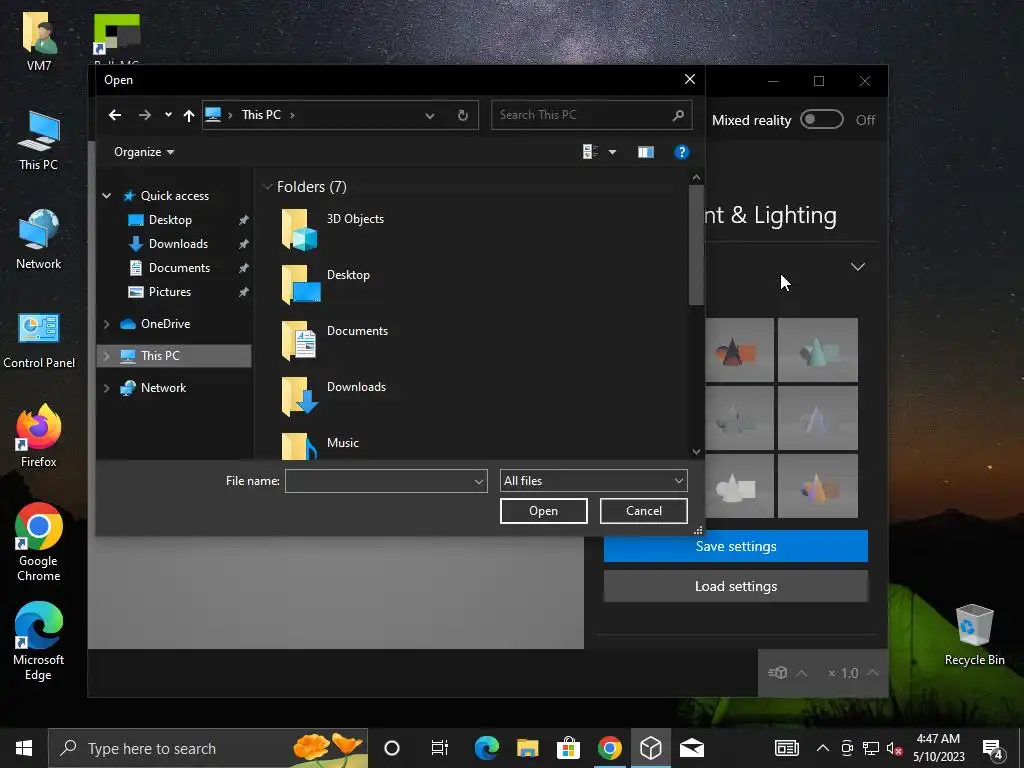Select the white lighting theme thumbnail
This screenshot has width=1024, height=768.
coord(739,486)
